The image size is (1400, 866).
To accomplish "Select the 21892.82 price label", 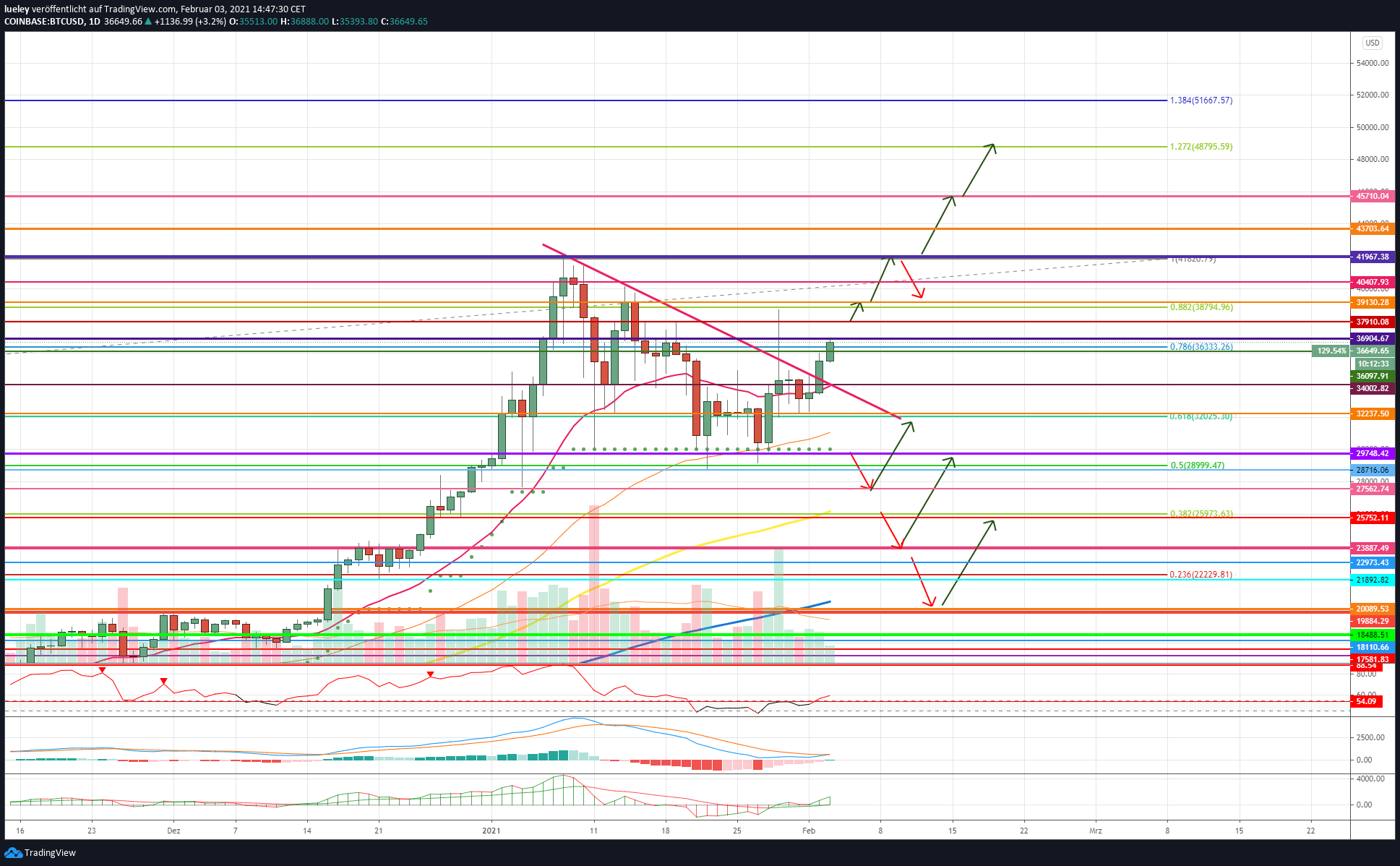I will click(x=1372, y=580).
